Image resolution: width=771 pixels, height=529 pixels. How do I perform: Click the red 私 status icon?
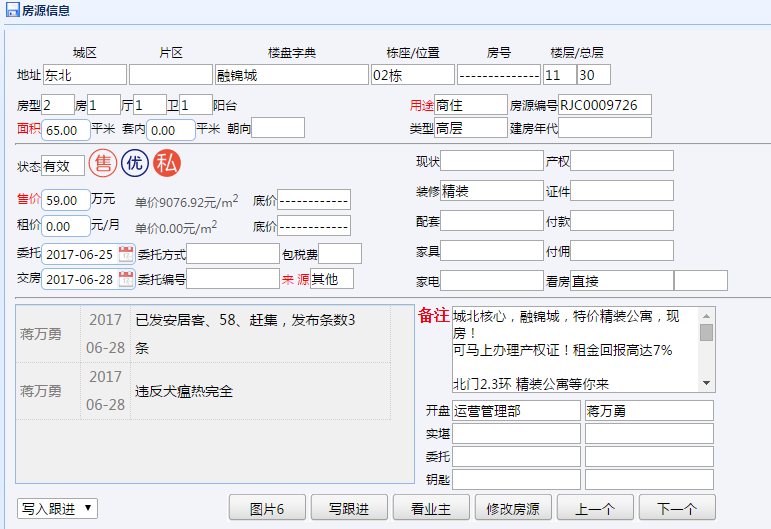(x=167, y=164)
